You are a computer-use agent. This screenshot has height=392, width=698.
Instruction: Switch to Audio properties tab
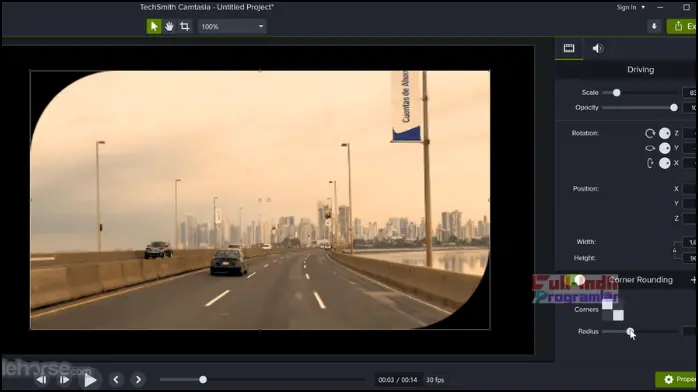click(x=598, y=48)
